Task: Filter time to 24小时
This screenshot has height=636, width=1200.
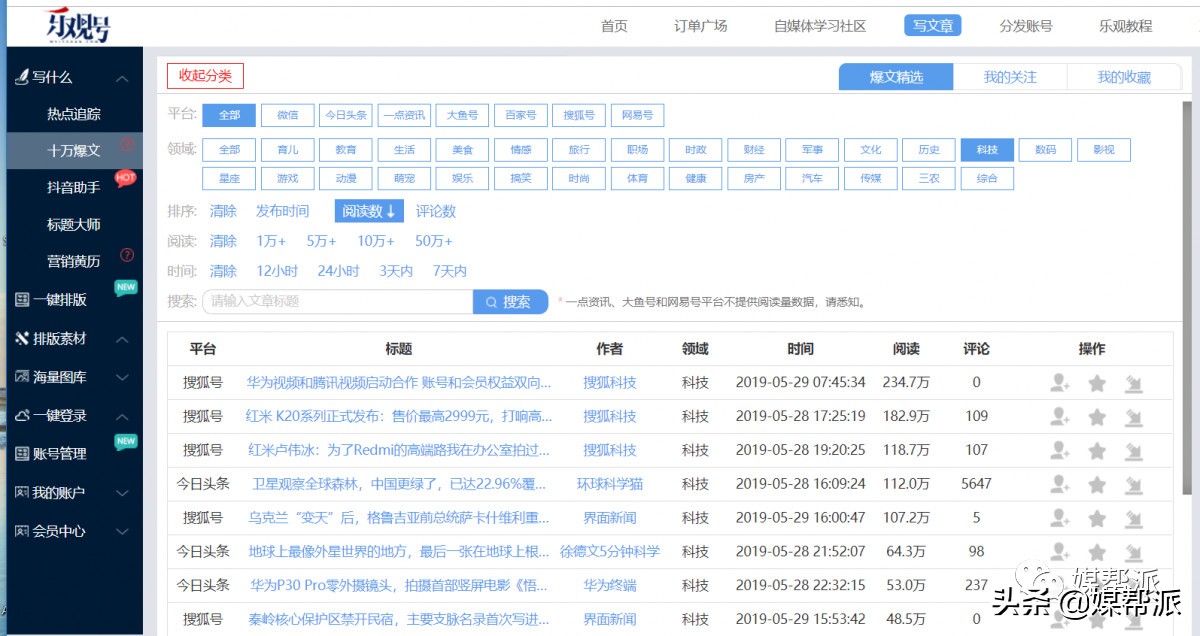Action: (338, 271)
